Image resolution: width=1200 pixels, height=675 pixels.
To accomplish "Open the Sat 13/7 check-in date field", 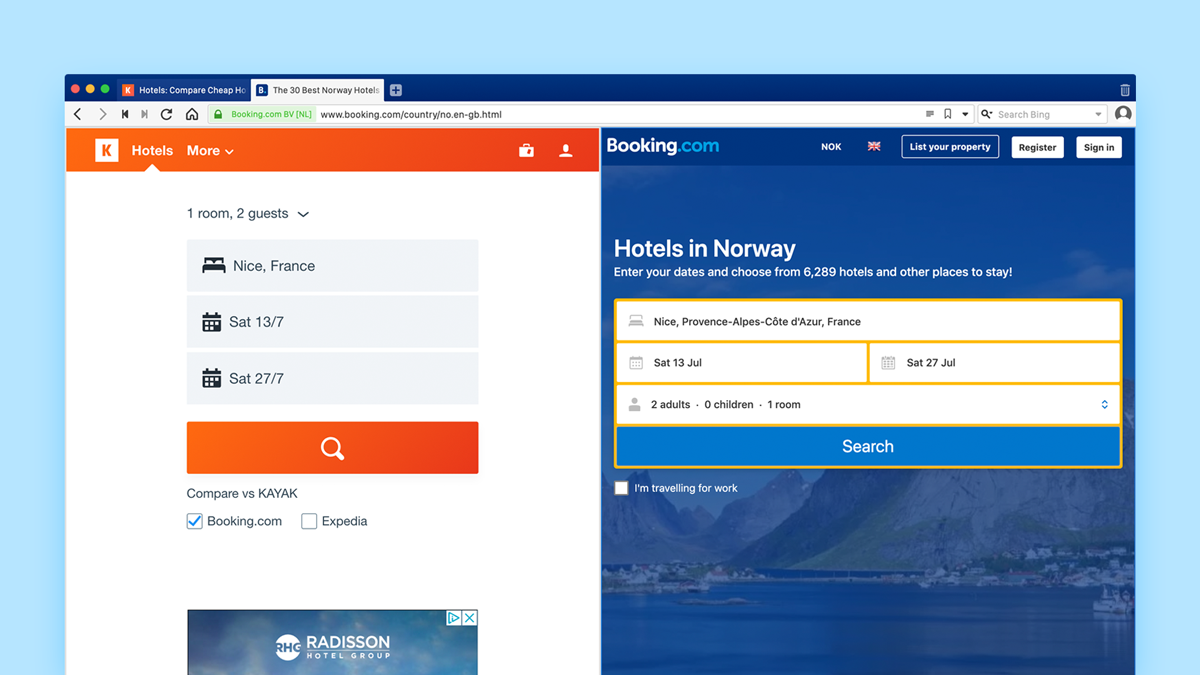I will coord(332,322).
